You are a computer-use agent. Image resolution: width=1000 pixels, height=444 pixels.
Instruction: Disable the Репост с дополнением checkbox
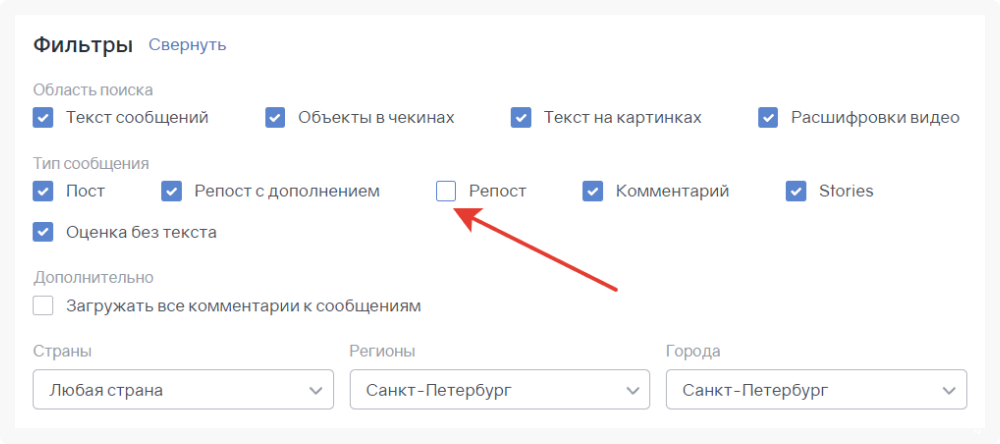click(172, 191)
